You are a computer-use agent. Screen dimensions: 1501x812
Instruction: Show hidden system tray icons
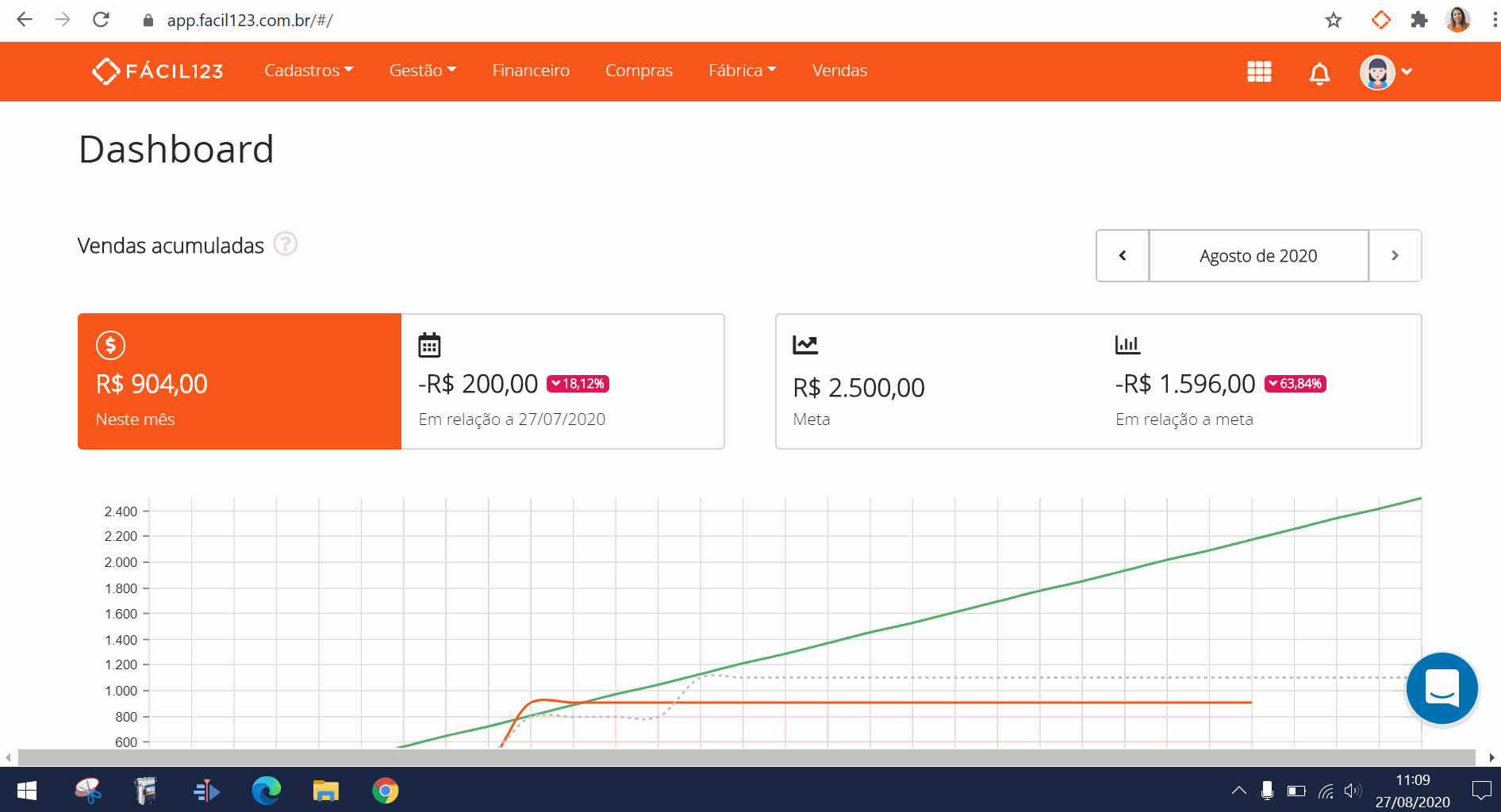point(1238,791)
